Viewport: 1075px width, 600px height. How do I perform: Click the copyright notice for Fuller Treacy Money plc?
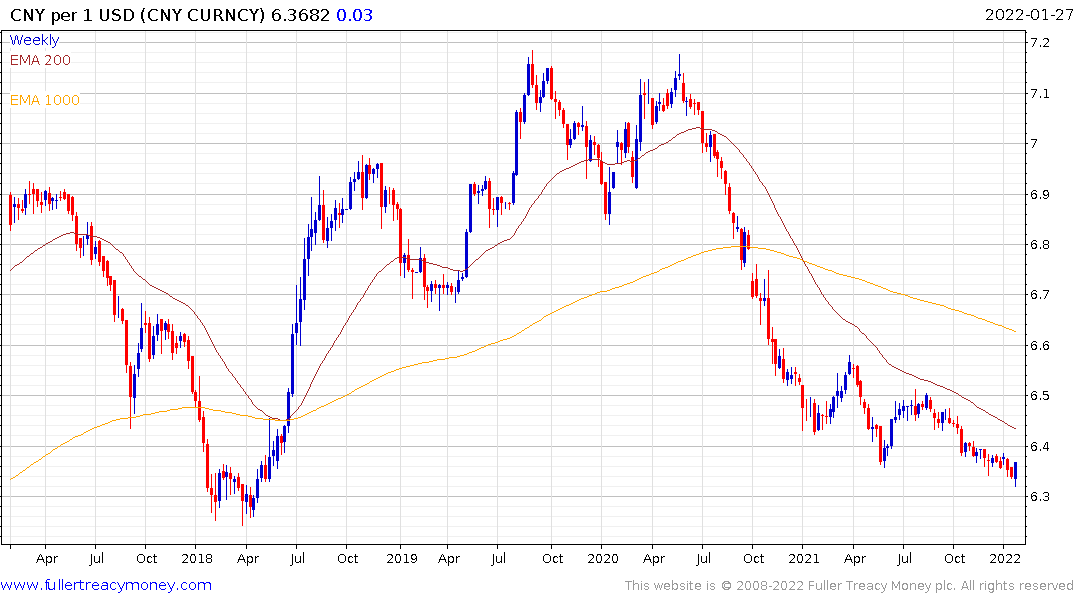tap(849, 586)
